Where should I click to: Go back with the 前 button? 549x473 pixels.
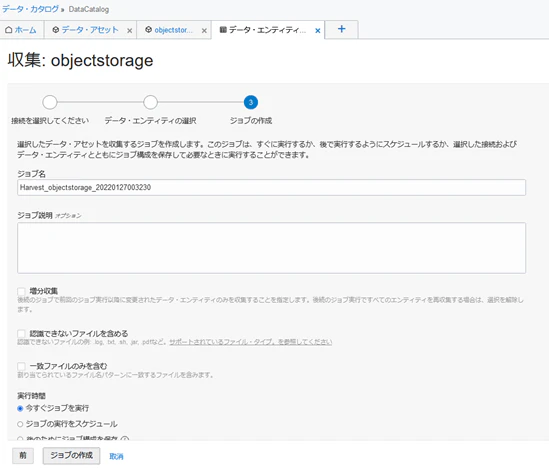(x=23, y=455)
